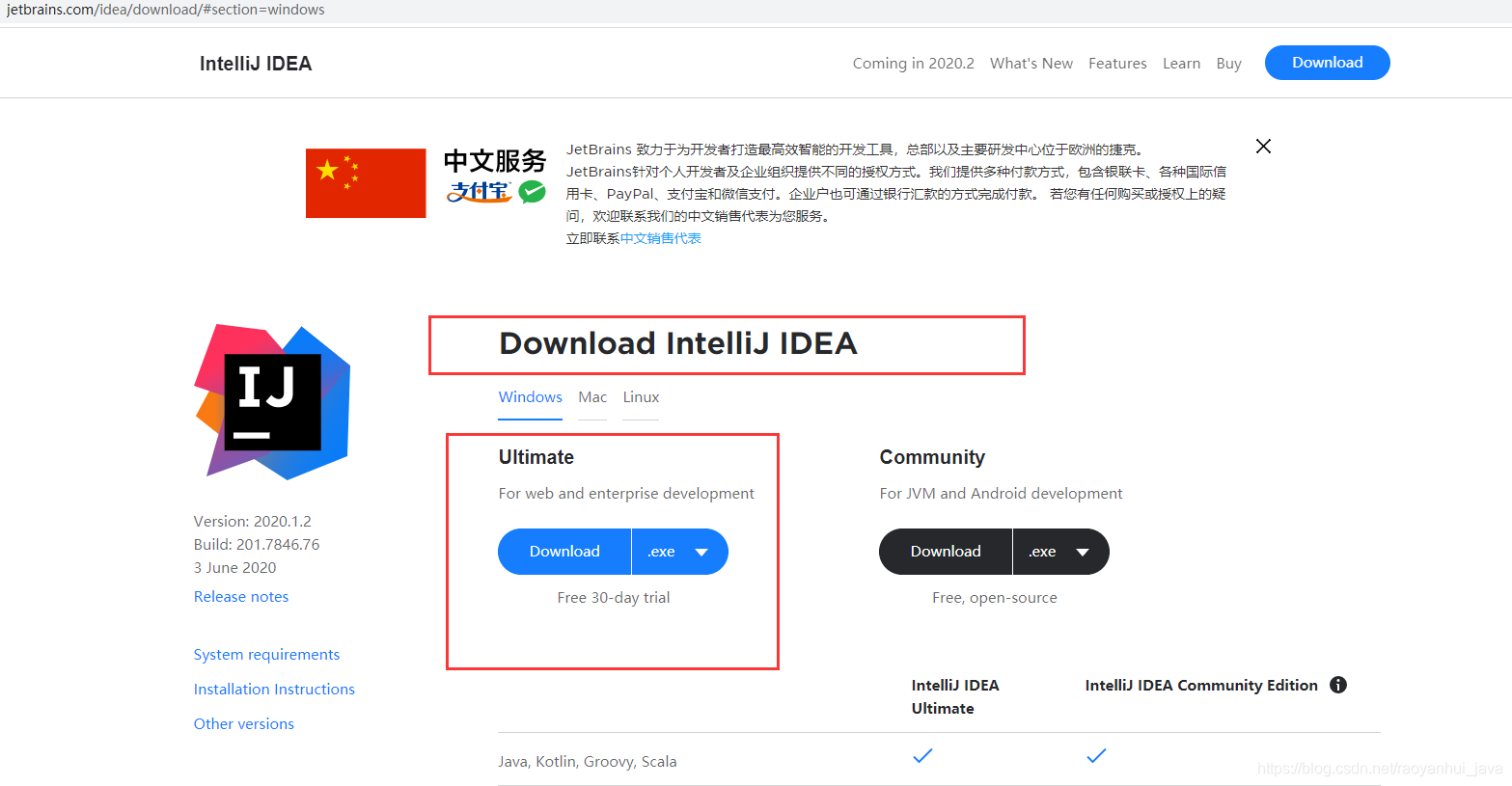Switch to the Linux tab
Image resolution: width=1512 pixels, height=786 pixels.
[x=641, y=397]
